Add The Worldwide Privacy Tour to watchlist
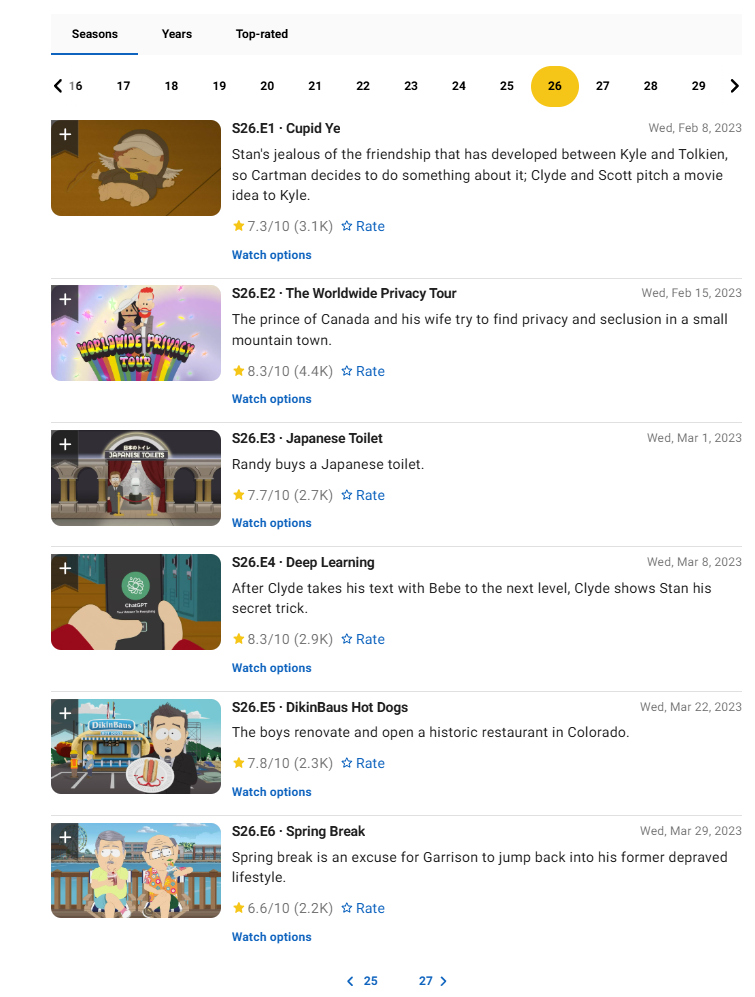Image resolution: width=755 pixels, height=997 pixels. coord(64,299)
